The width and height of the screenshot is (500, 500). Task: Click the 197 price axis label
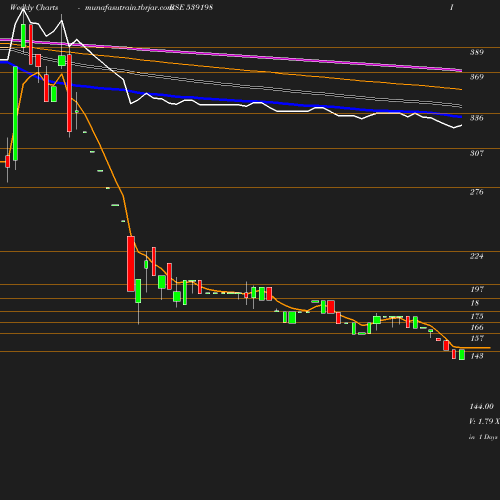(477, 289)
